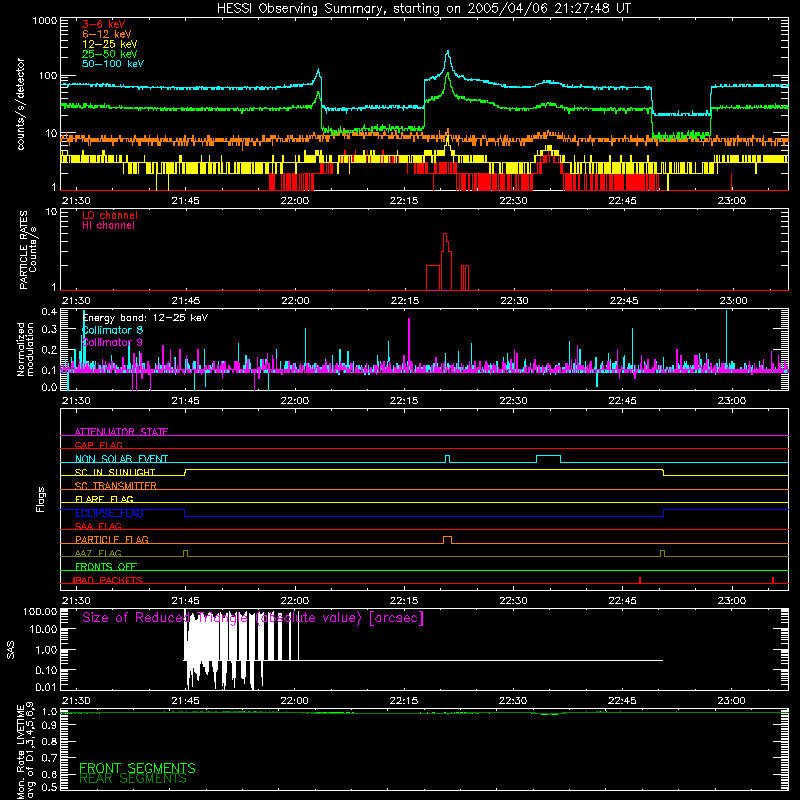Click the 21:45 tick under the SAS plot
Viewport: 800px width, 800px height.
[186, 701]
